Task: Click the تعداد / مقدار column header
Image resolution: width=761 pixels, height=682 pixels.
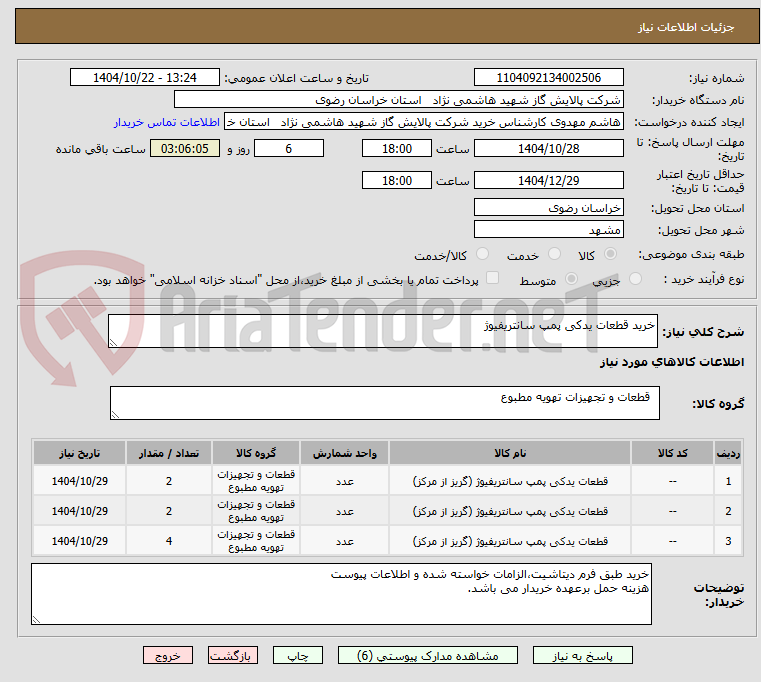Action: pyautogui.click(x=168, y=453)
